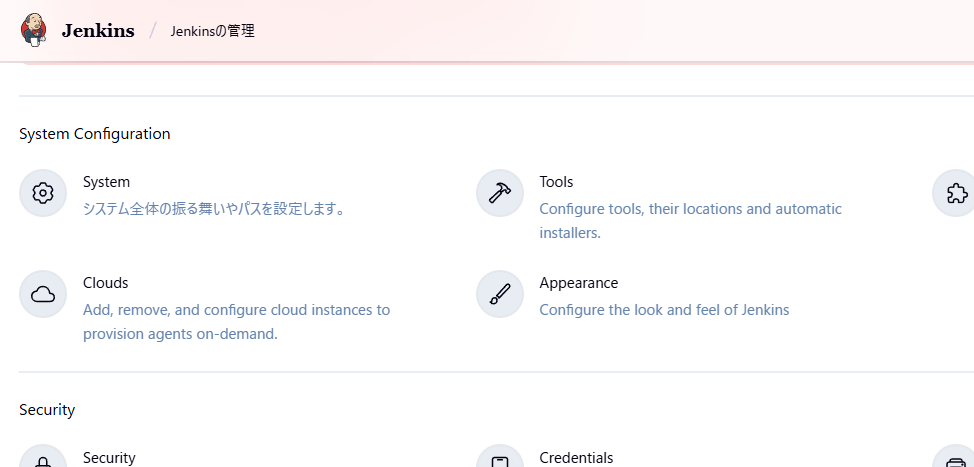Click 'Configure tools, their locations' description
974x467 pixels.
(690, 209)
